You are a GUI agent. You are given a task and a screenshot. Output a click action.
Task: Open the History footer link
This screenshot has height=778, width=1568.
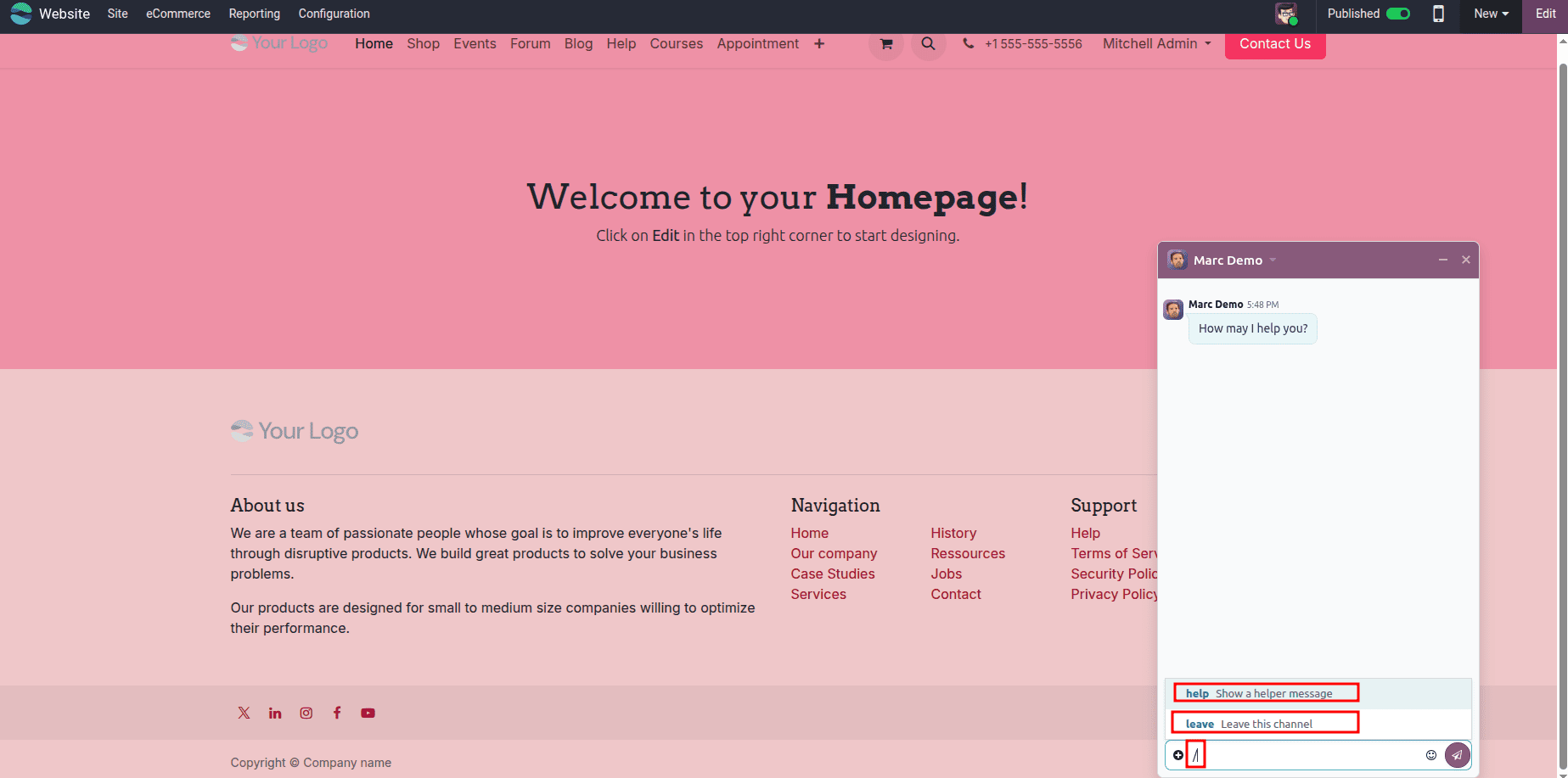(953, 533)
